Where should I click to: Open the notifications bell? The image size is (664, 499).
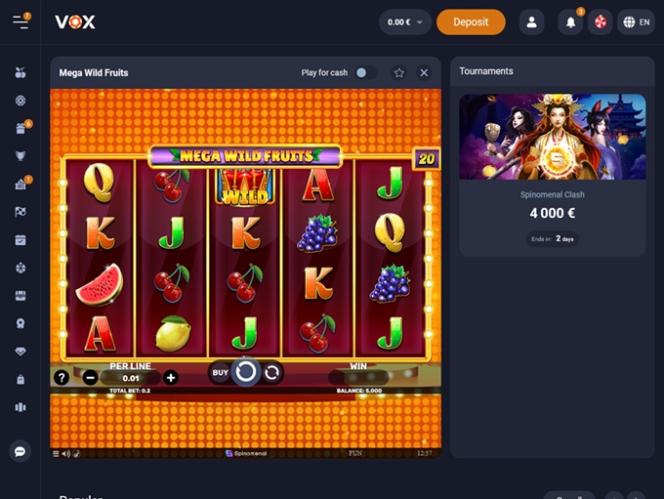tap(570, 22)
